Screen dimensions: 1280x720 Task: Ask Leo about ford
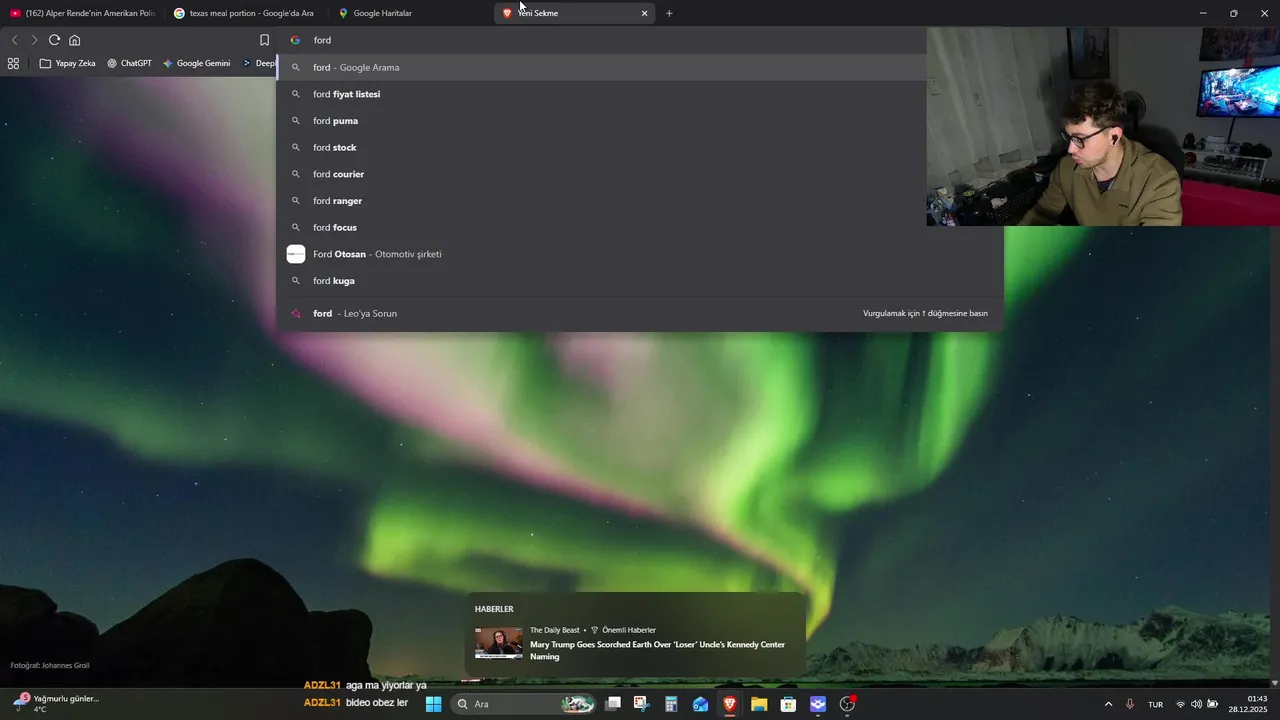pyautogui.click(x=640, y=313)
